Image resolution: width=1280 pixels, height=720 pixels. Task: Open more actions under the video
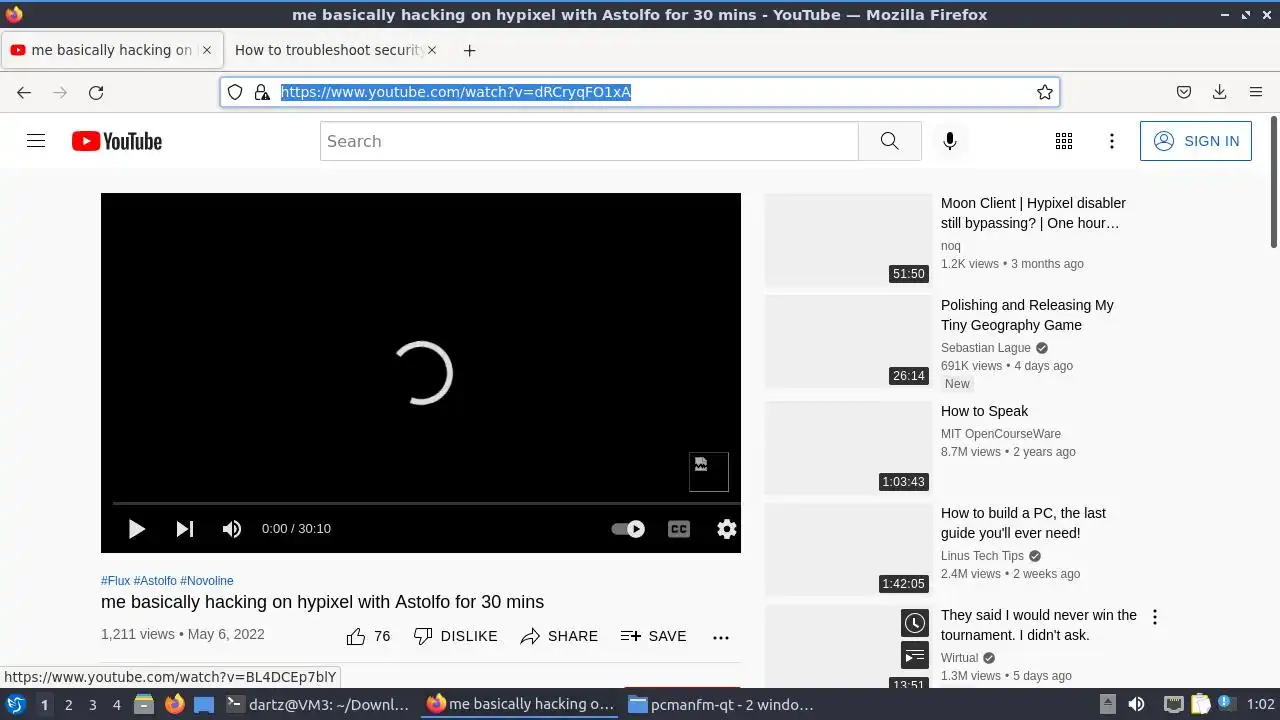[721, 637]
